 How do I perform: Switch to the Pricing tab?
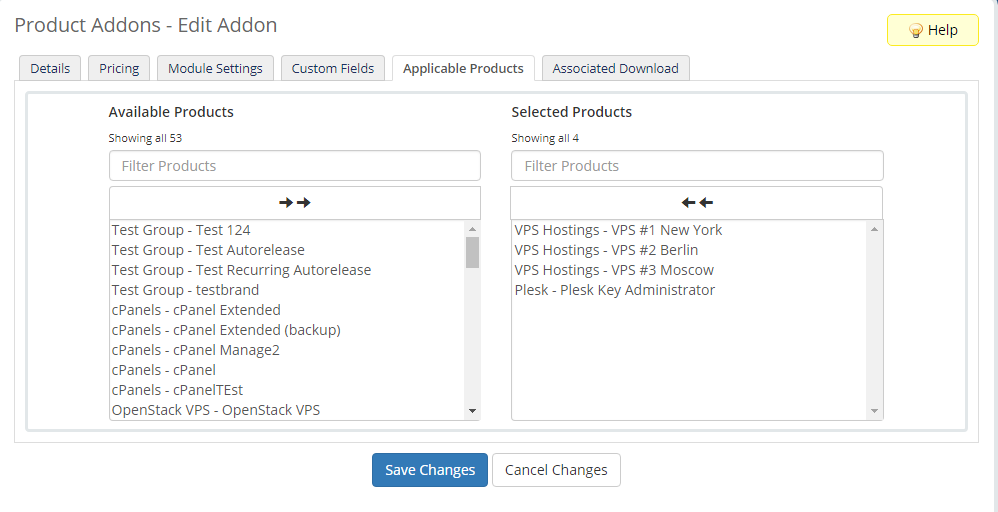(x=119, y=68)
